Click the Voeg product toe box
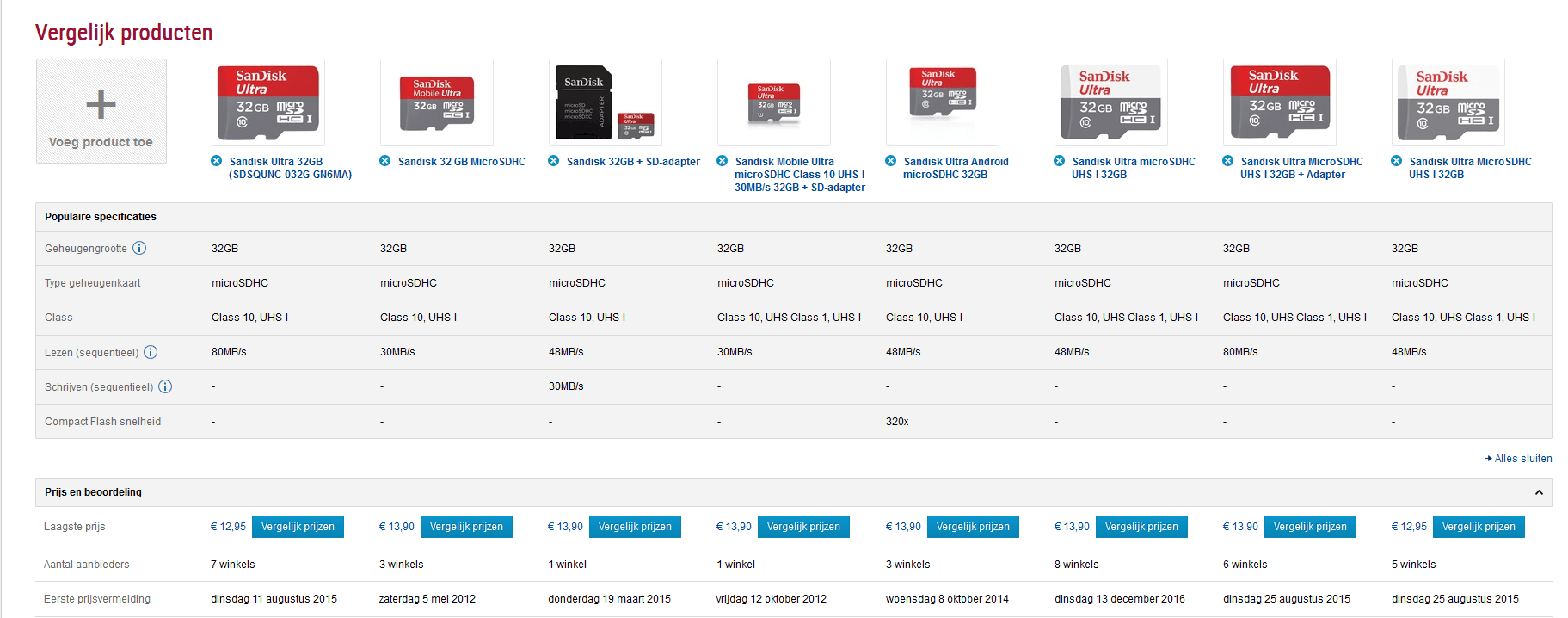The width and height of the screenshot is (1568, 618). tap(101, 111)
